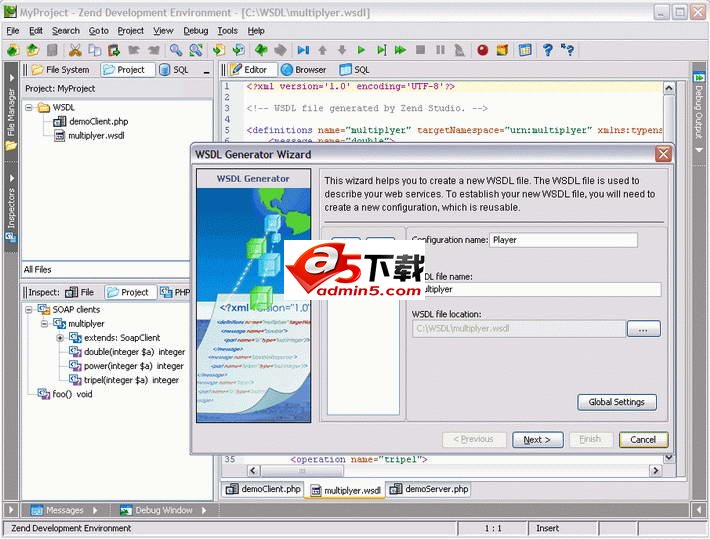This screenshot has width=710, height=540.
Task: Click the Copy toolbar icon
Action: coord(94,50)
